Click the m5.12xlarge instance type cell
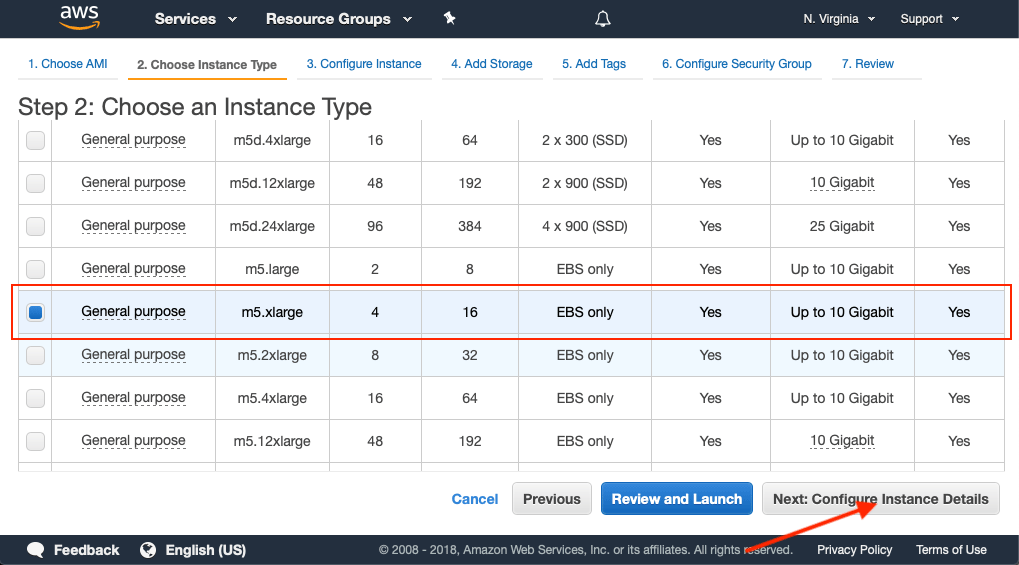This screenshot has width=1019, height=565. click(272, 441)
